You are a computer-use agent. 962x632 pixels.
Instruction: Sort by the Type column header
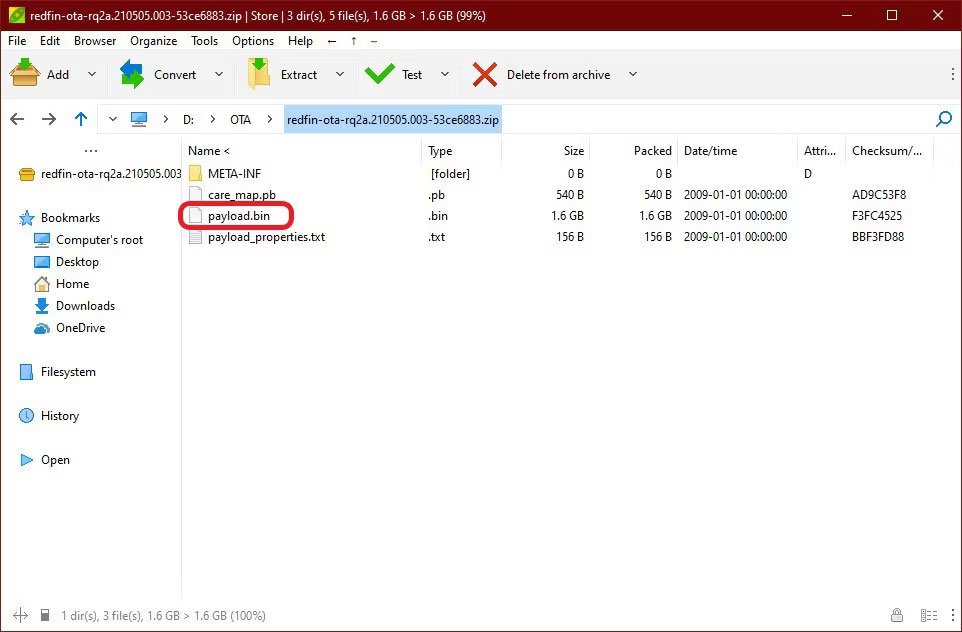pos(461,151)
